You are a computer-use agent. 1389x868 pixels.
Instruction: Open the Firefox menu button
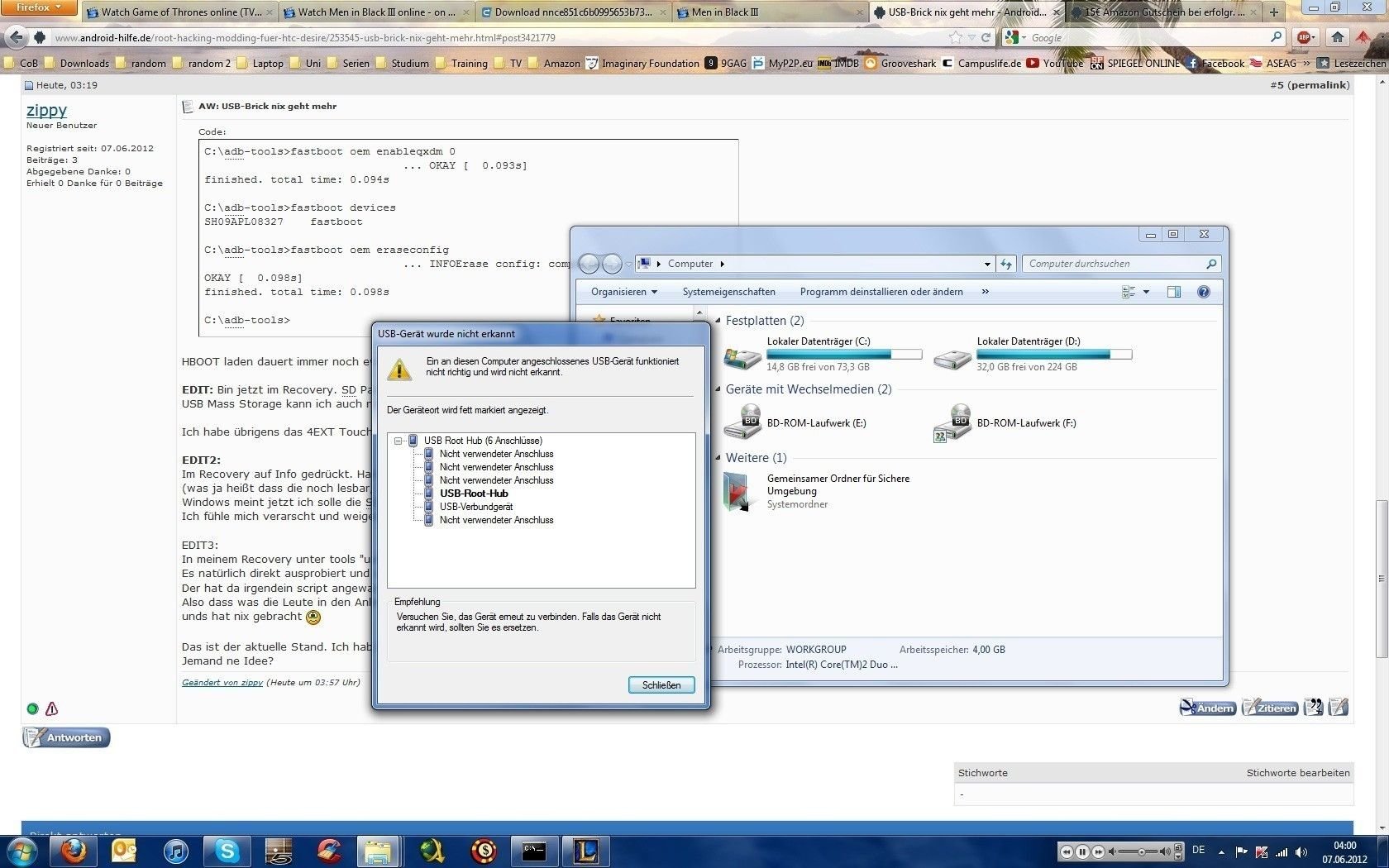pyautogui.click(x=38, y=7)
